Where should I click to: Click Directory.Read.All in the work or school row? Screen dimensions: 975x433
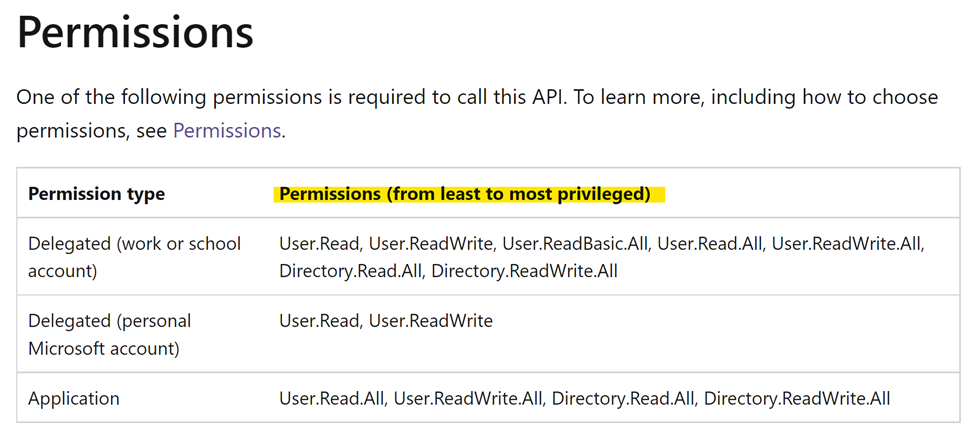click(x=350, y=271)
